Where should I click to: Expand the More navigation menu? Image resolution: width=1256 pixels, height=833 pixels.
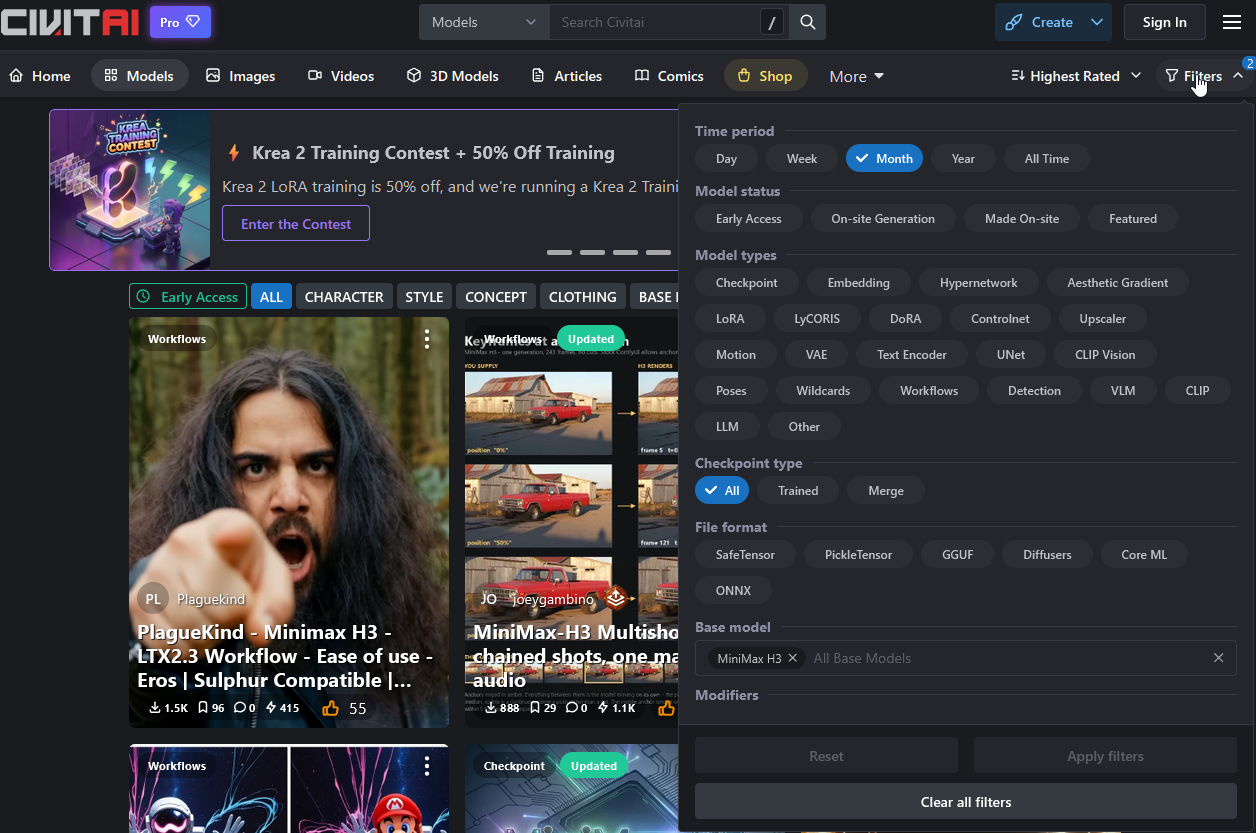857,76
